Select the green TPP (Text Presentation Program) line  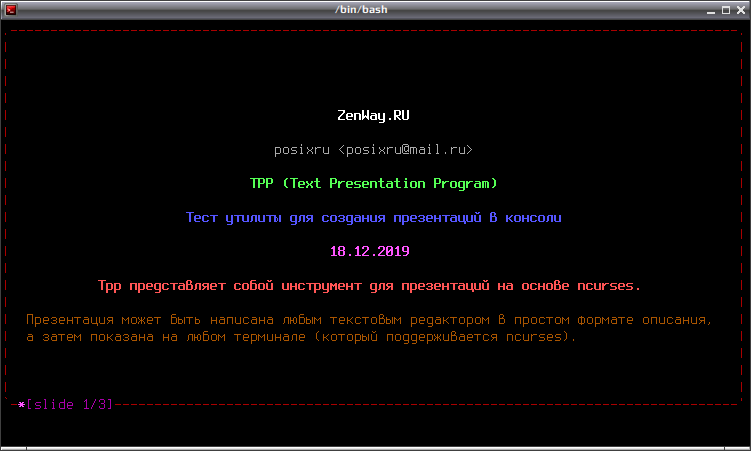[373, 184]
